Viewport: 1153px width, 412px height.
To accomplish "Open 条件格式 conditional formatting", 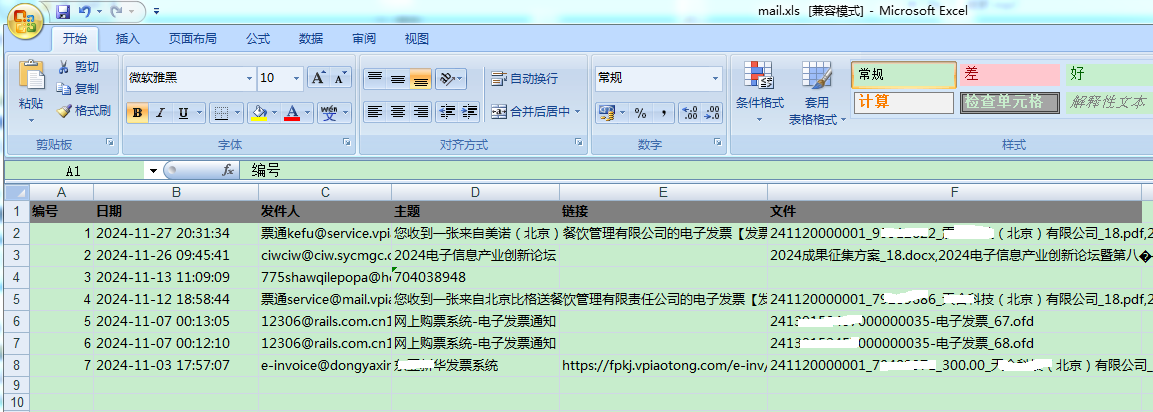I will point(760,93).
